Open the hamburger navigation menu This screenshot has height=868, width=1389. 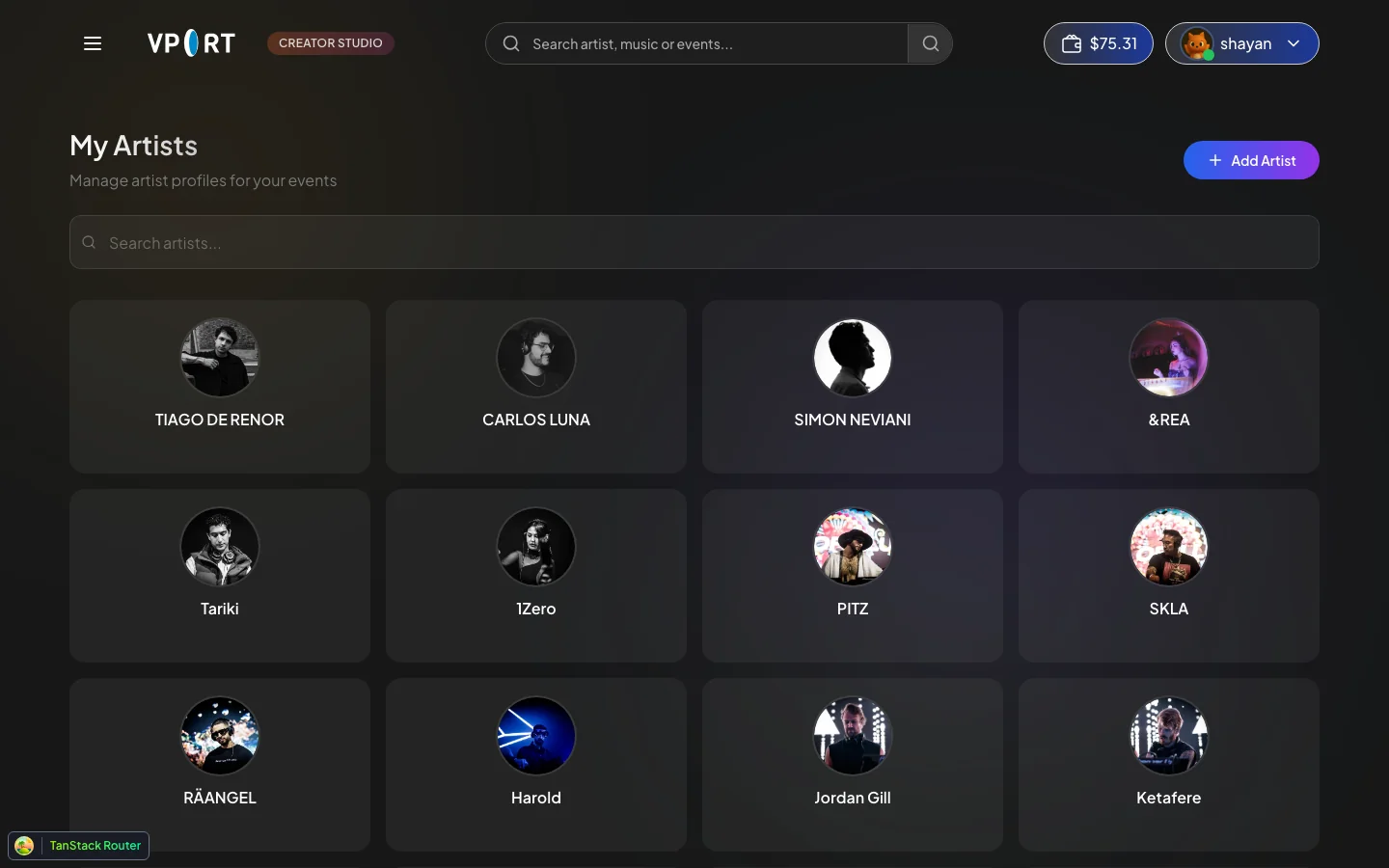pos(93,43)
